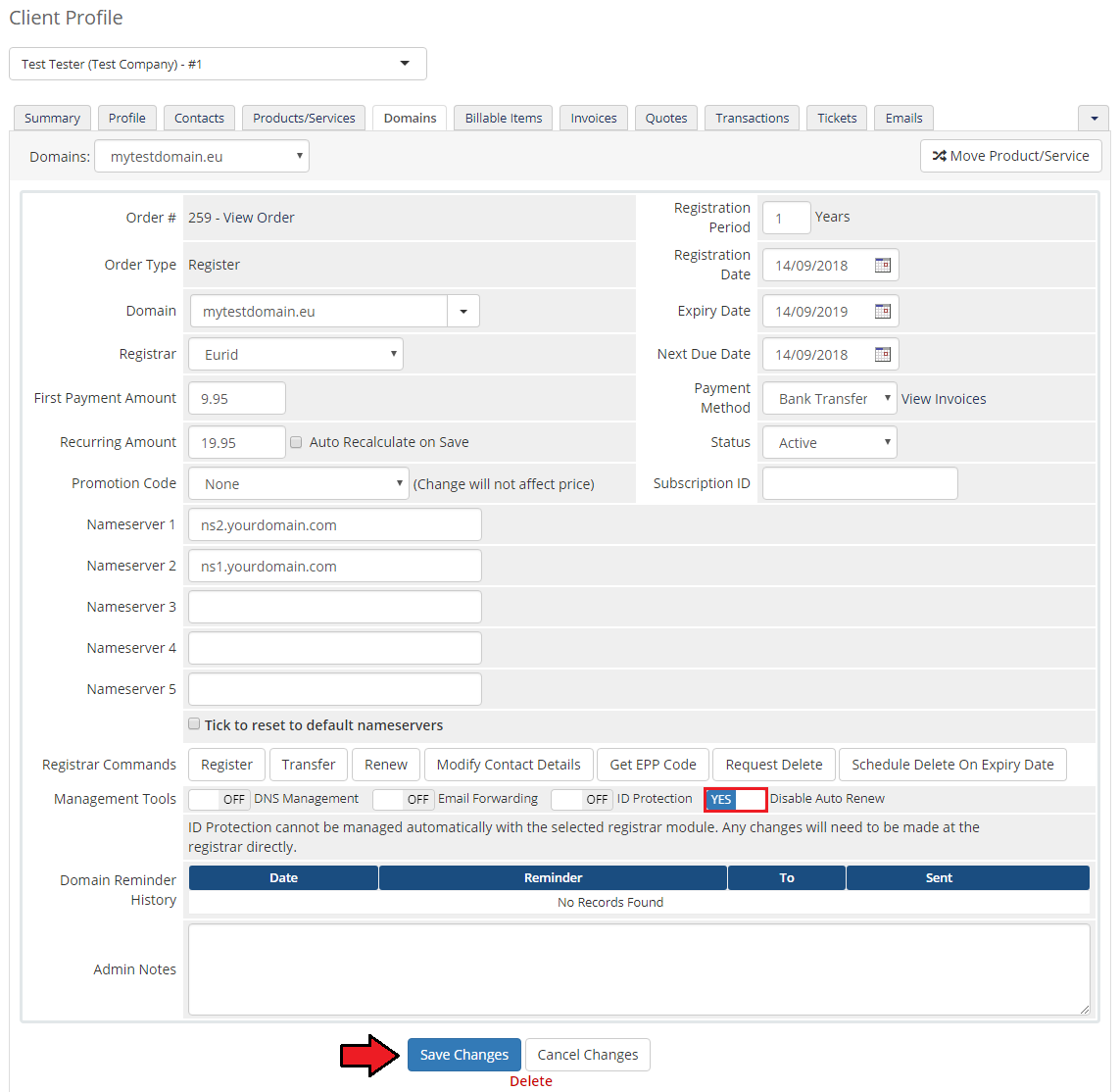
Task: Click the Date column header
Action: tap(283, 877)
